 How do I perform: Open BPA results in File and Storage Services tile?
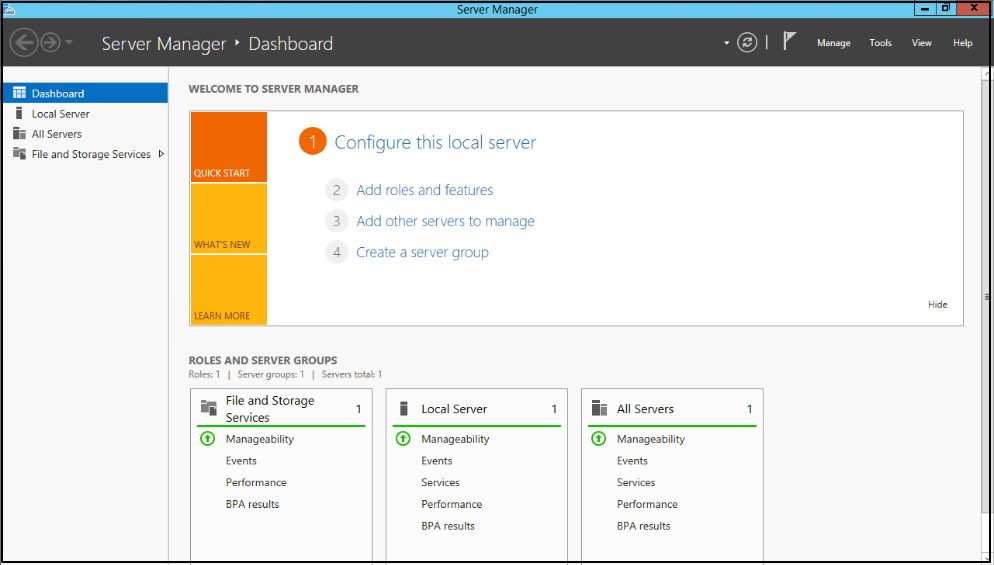(252, 504)
